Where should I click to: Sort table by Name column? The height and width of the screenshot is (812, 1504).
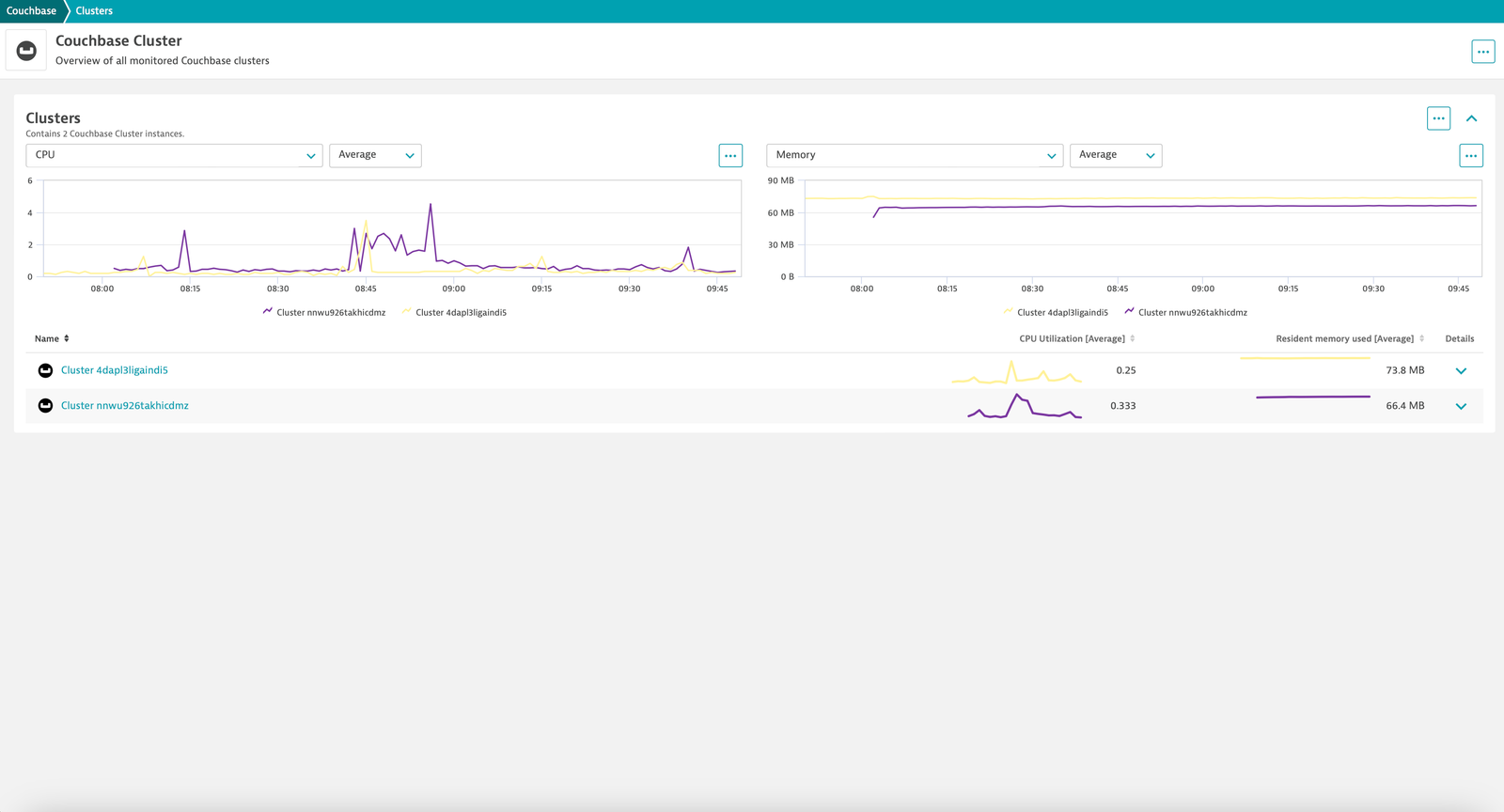pyautogui.click(x=52, y=338)
